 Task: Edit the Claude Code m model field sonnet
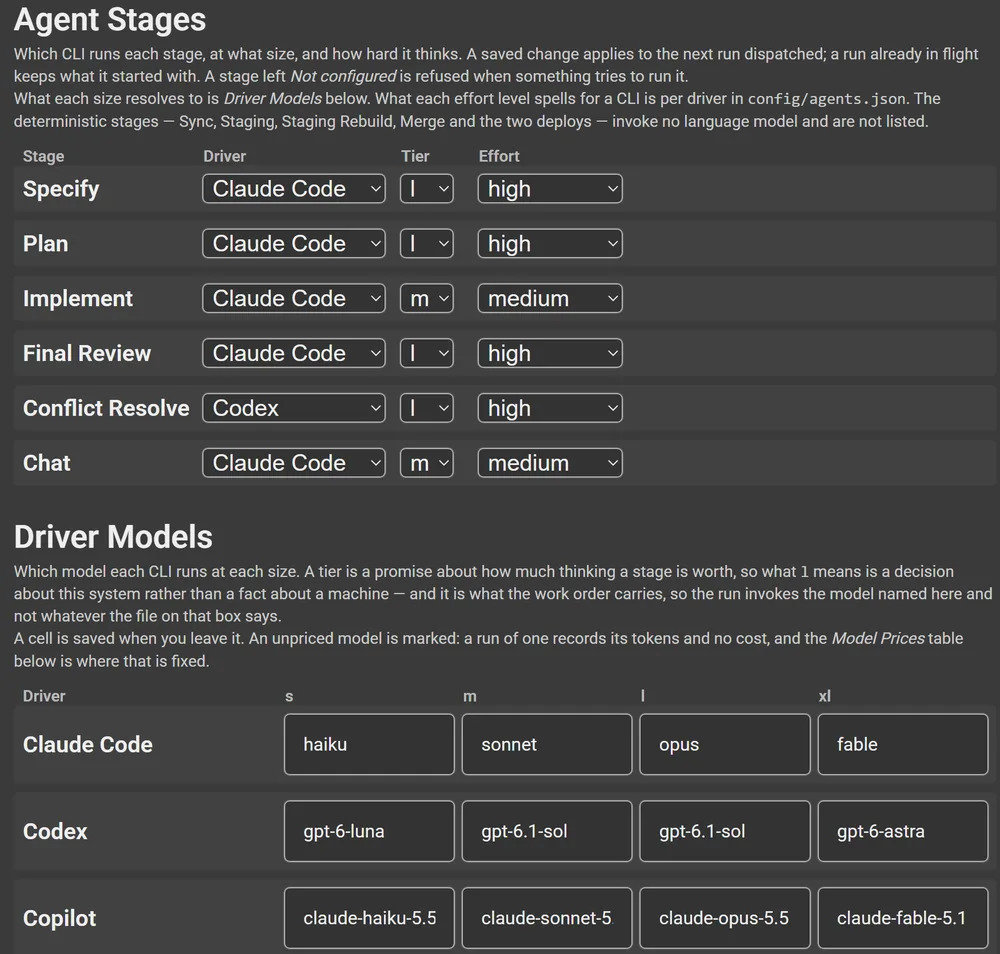(x=547, y=744)
